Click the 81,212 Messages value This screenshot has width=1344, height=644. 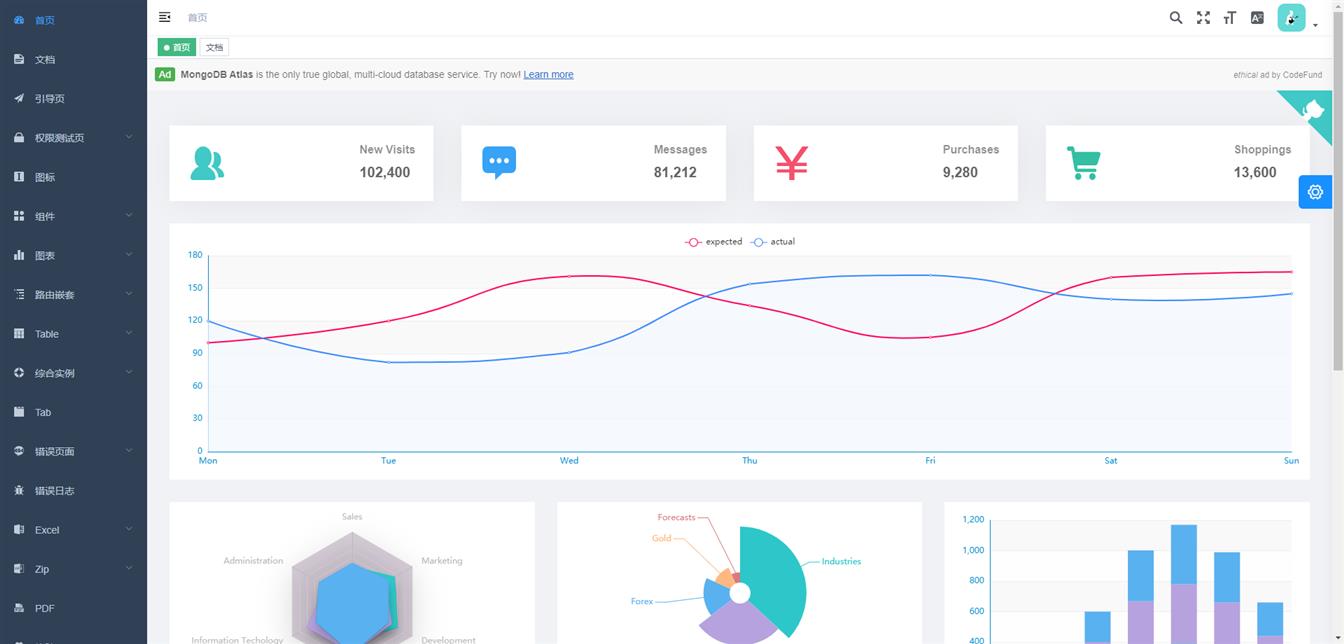tap(675, 172)
